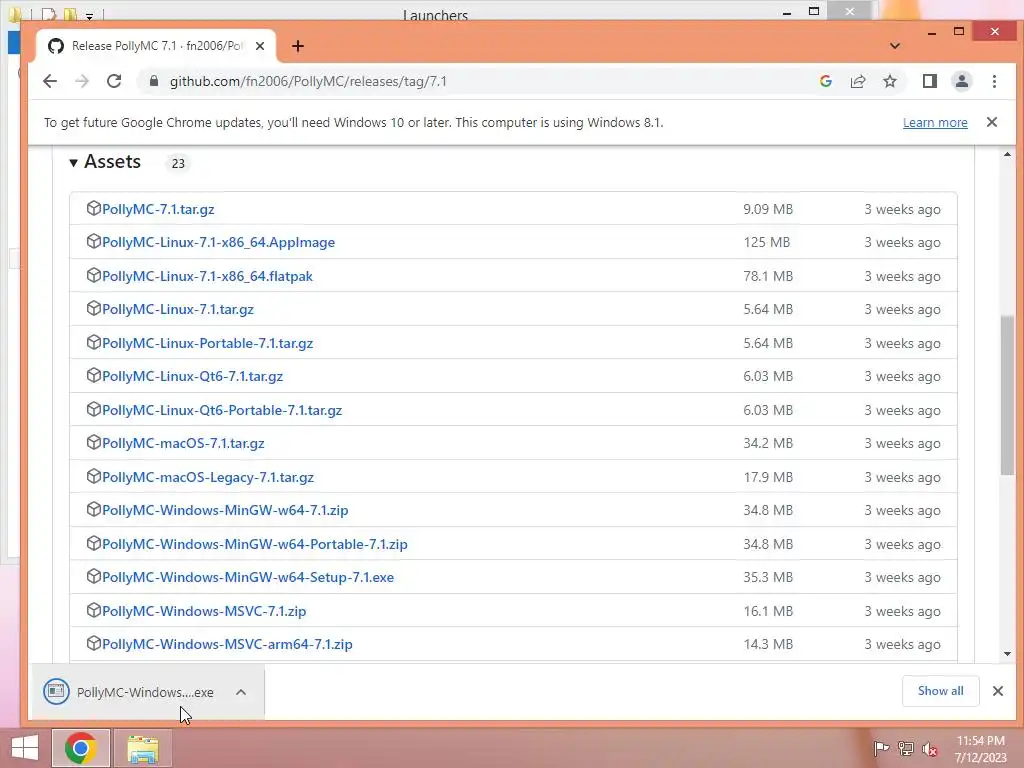Click the address bar URL
Viewport: 1024px width, 768px height.
308,81
